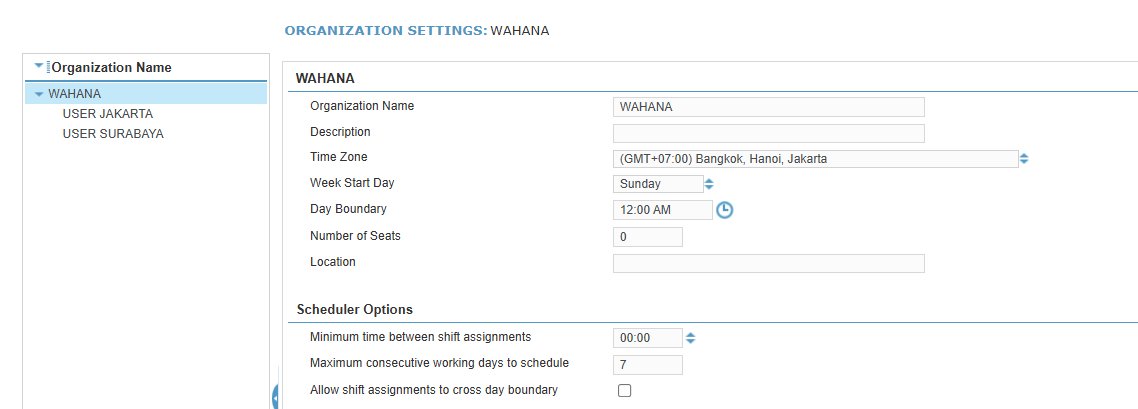This screenshot has width=1138, height=409.
Task: Open the clock picker beside Day Boundary
Action: click(x=725, y=210)
